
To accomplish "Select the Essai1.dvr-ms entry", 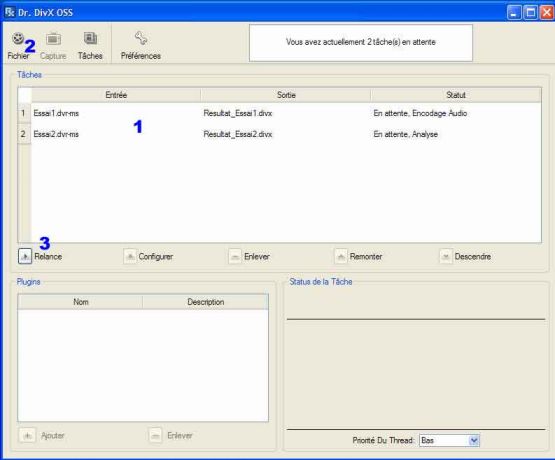I will (56, 113).
